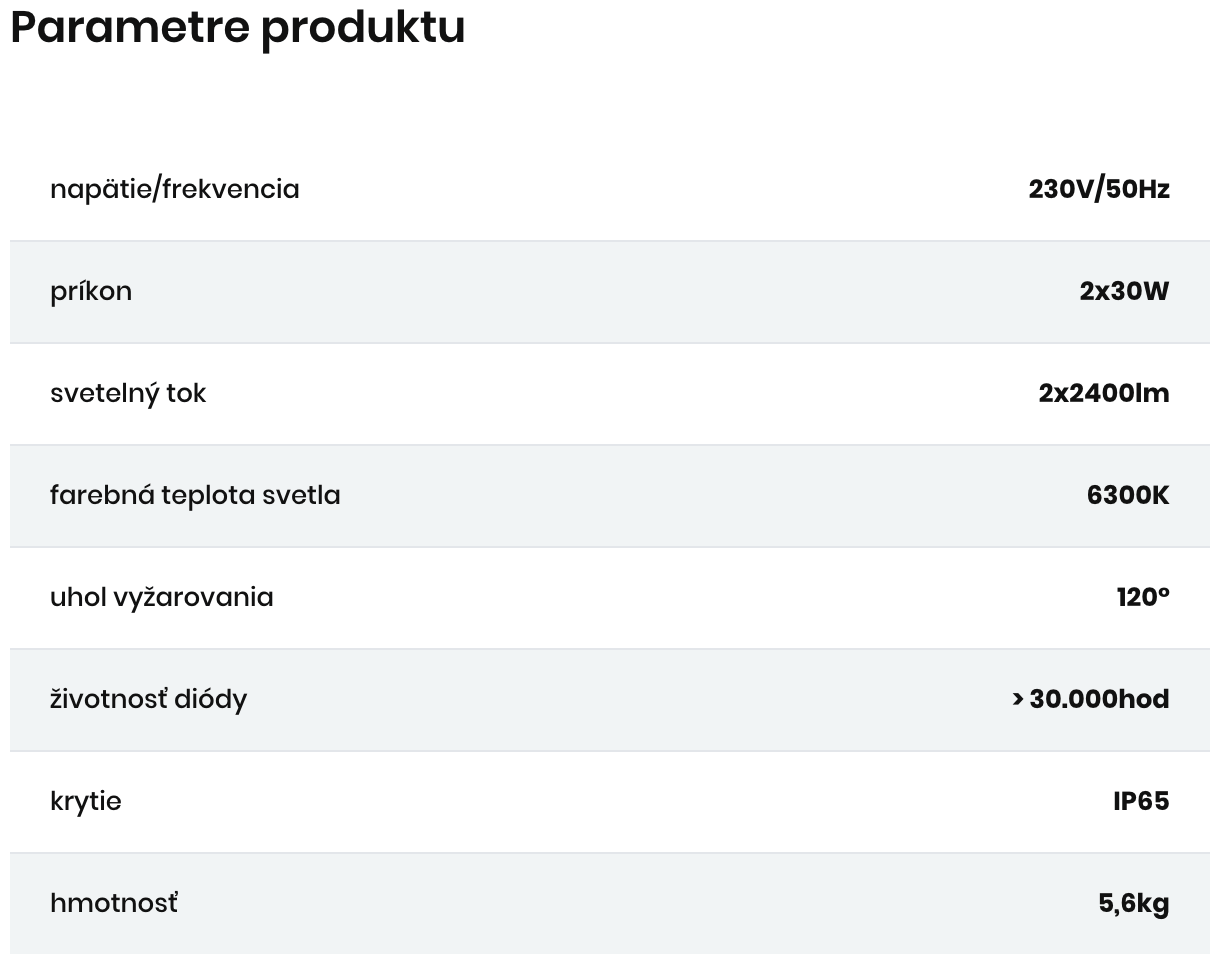Click the 230V/50Hz value

pyautogui.click(x=1099, y=189)
